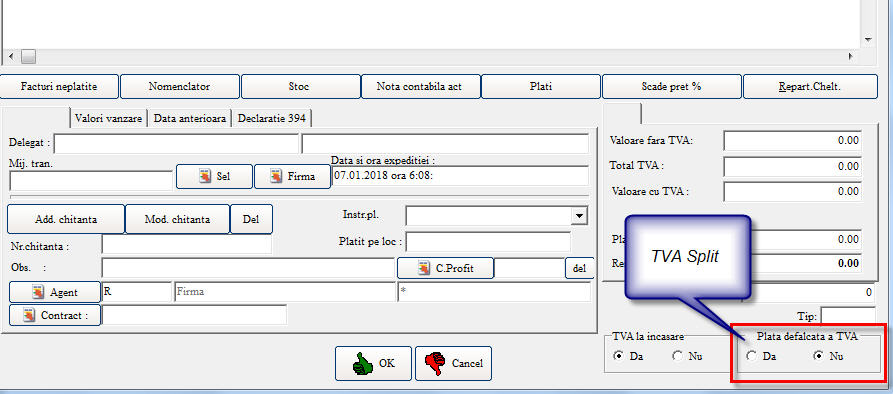
Task: Open the Data anterioara tab
Action: [x=191, y=118]
